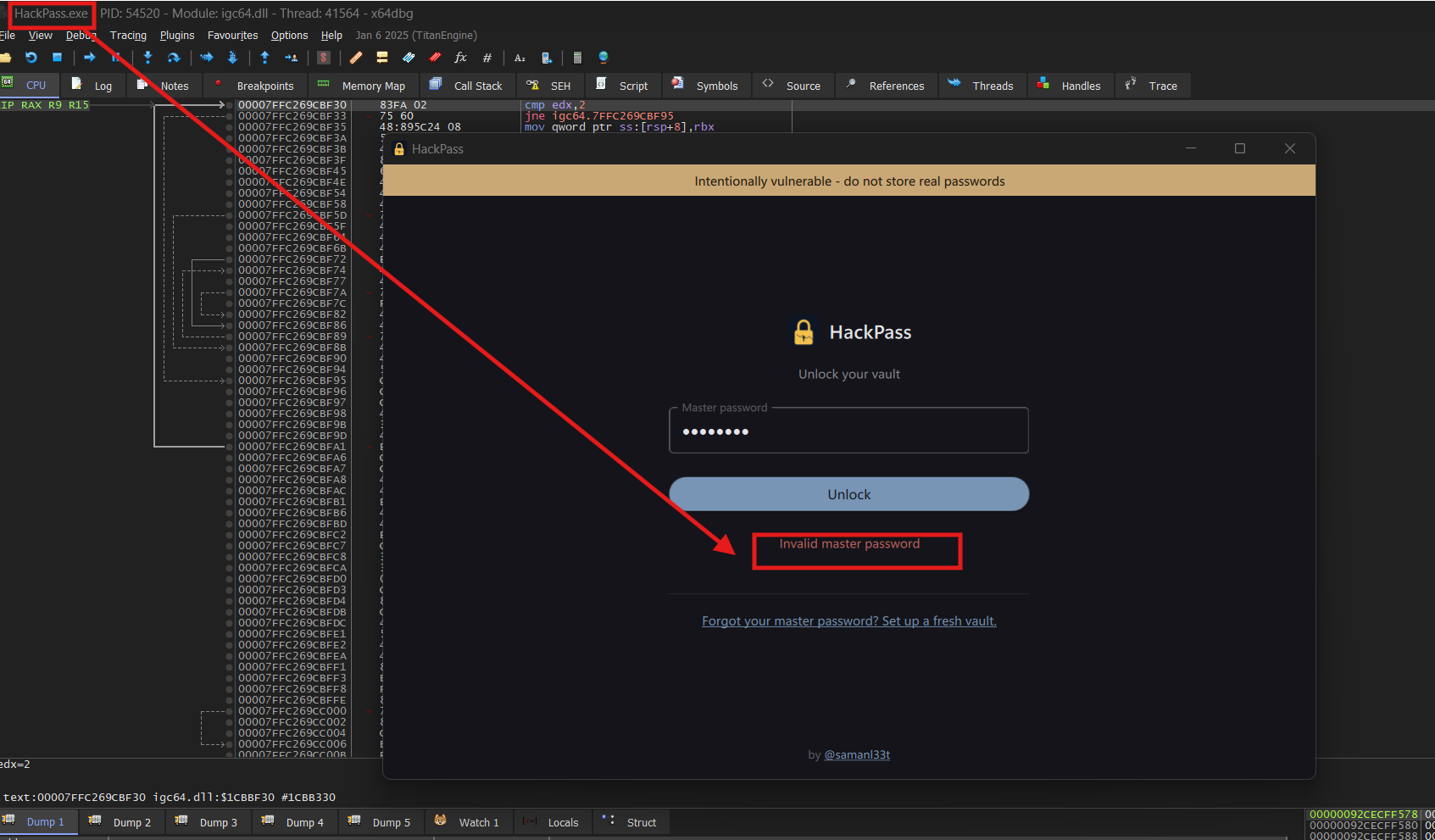This screenshot has width=1435, height=840.
Task: Open String references with the Az icon
Action: tap(520, 58)
